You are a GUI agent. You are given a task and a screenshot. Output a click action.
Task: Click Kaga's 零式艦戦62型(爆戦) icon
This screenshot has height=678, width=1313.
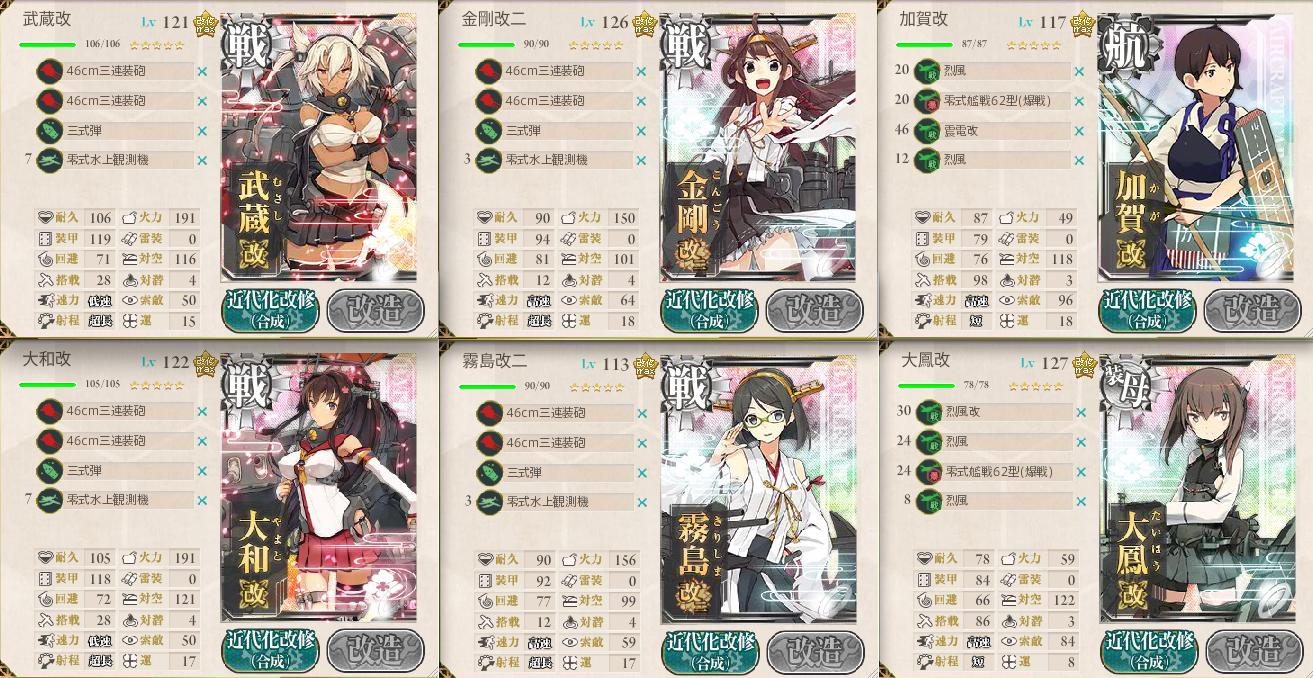click(x=927, y=101)
